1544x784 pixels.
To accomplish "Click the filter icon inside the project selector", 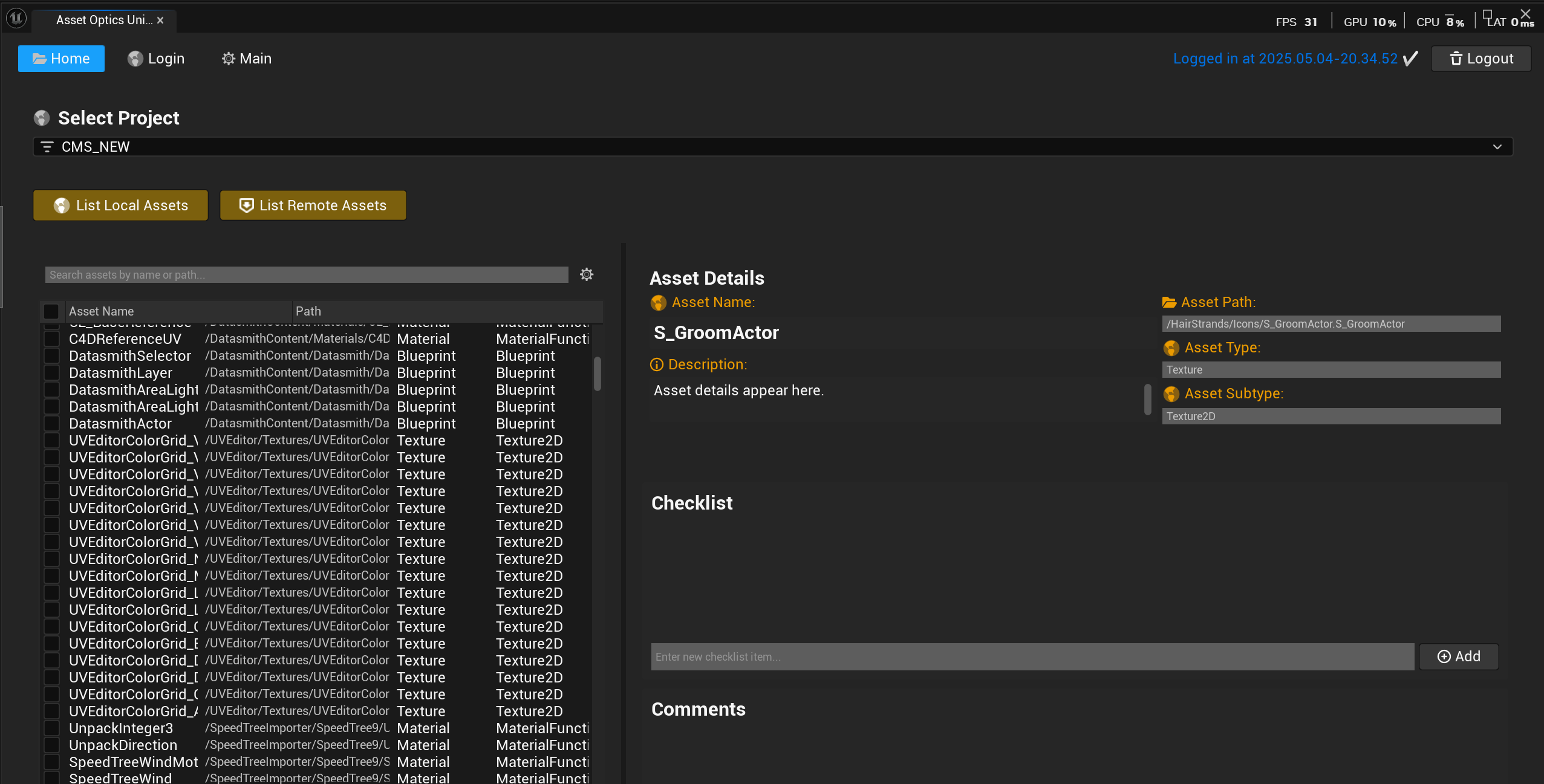I will point(48,146).
